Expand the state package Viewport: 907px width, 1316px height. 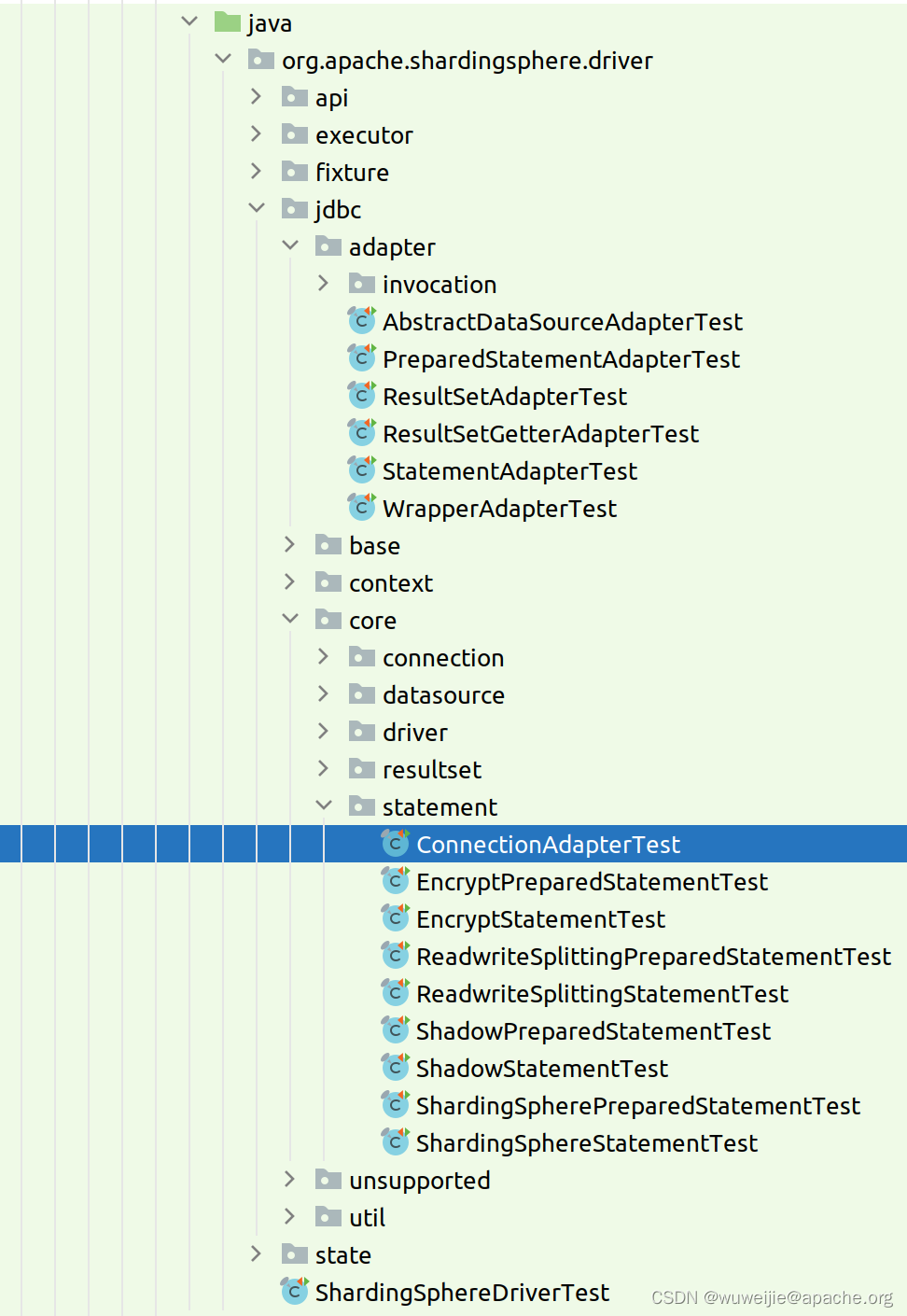[x=257, y=1253]
